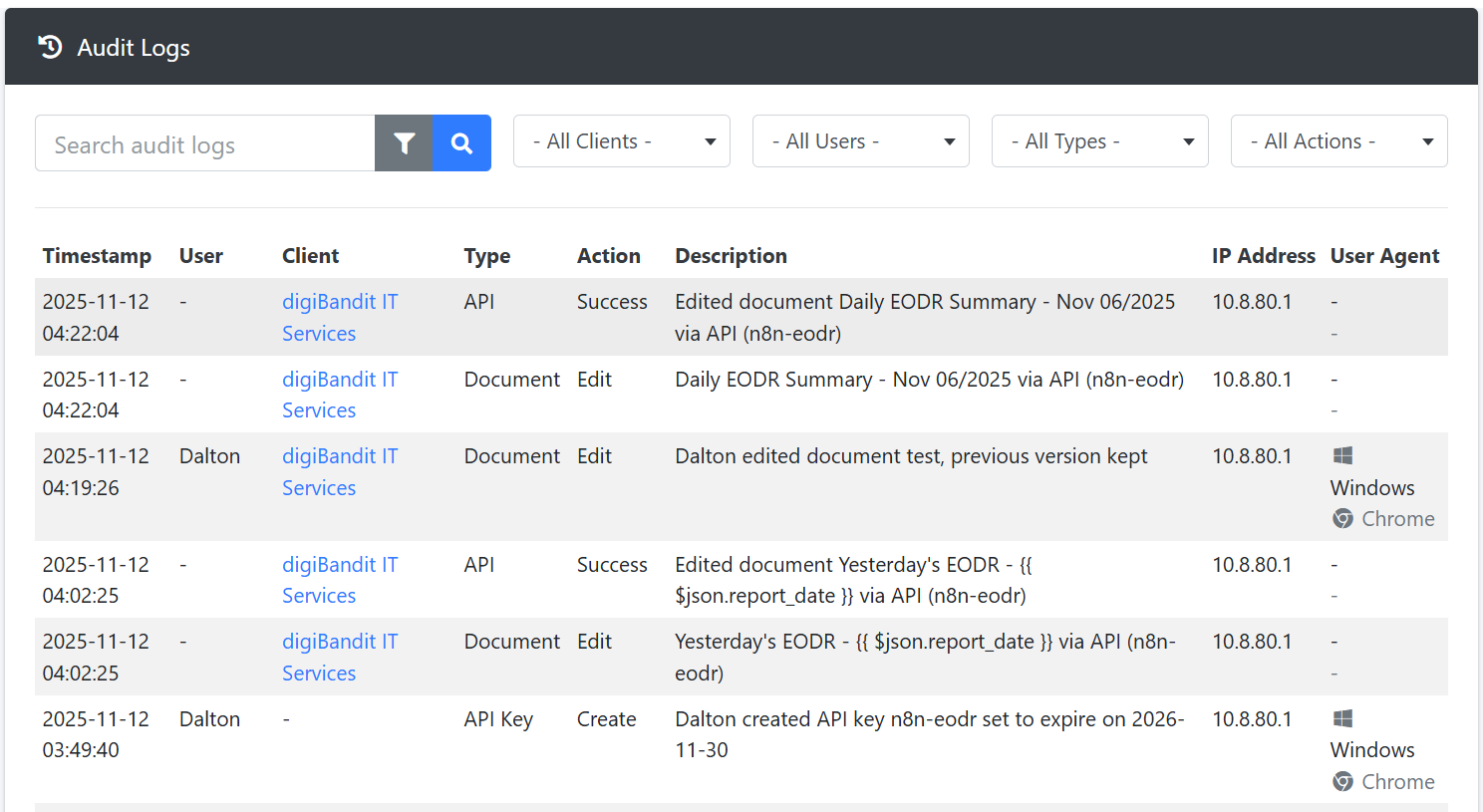Click Windows icon in 04:19:26 row
Screen dimensions: 1483x812
[1342, 456]
